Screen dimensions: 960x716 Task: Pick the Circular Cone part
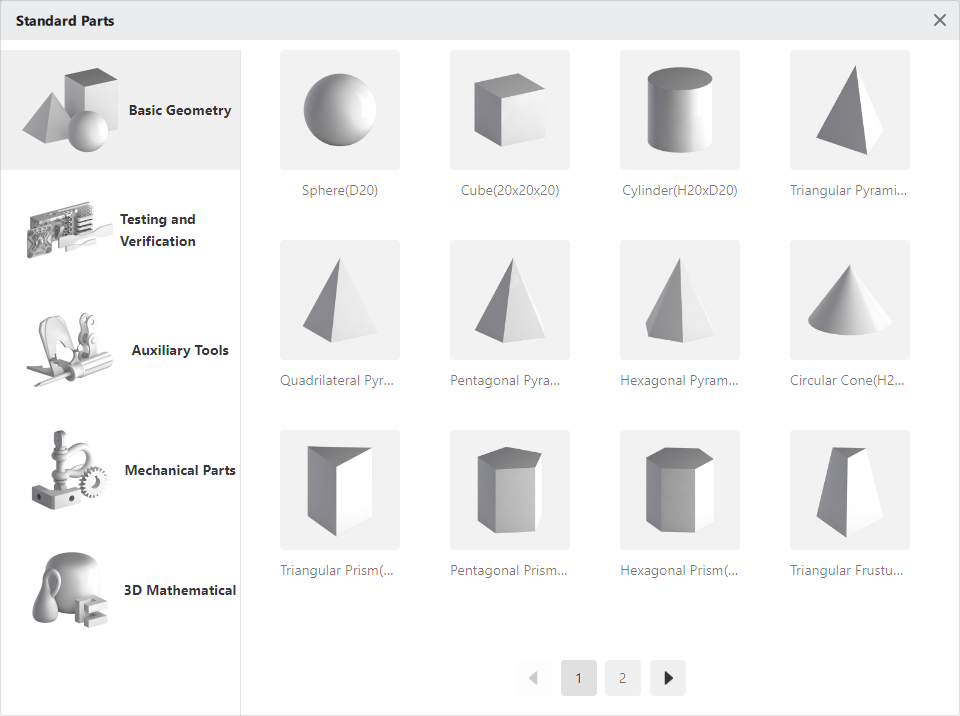click(x=850, y=300)
